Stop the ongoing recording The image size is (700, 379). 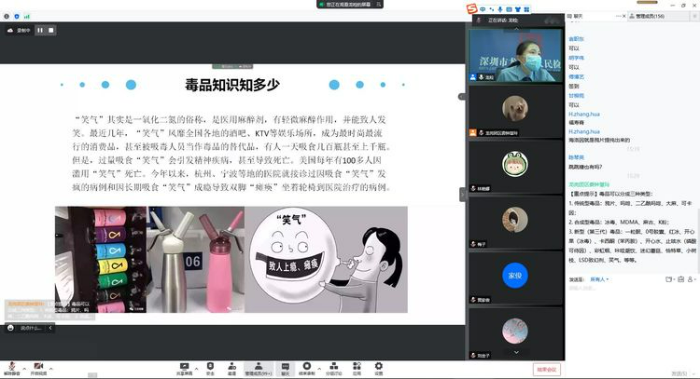[51, 30]
